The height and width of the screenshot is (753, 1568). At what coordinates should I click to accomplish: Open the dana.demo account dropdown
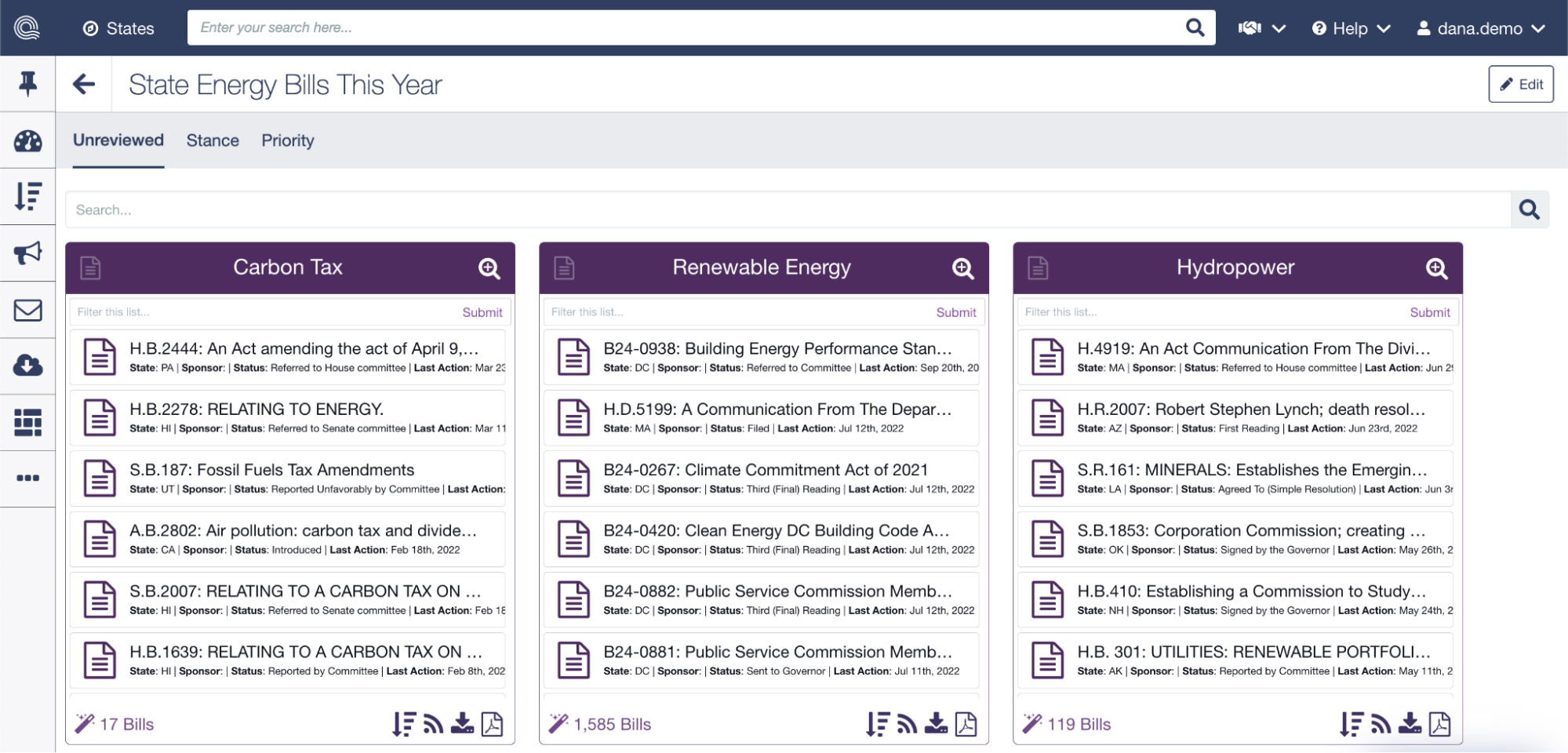click(x=1481, y=27)
